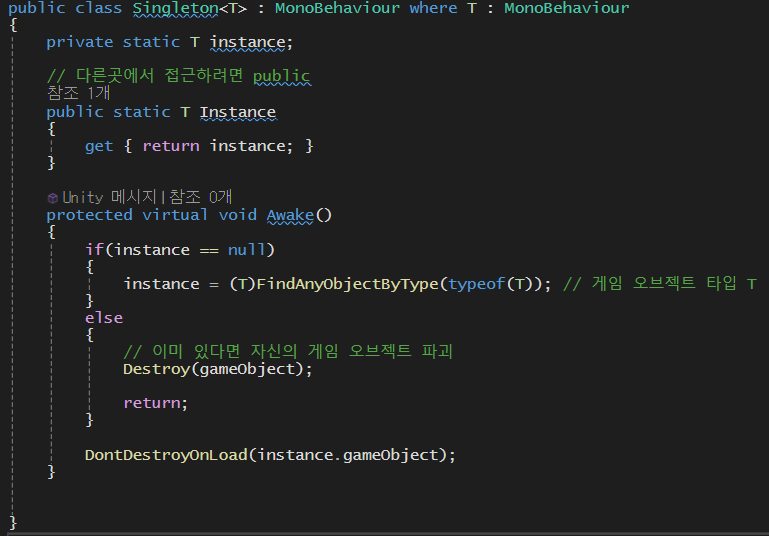Click the 'FindAnyObjectByType' method call
Screen dimensions: 769x536
click(x=347, y=284)
